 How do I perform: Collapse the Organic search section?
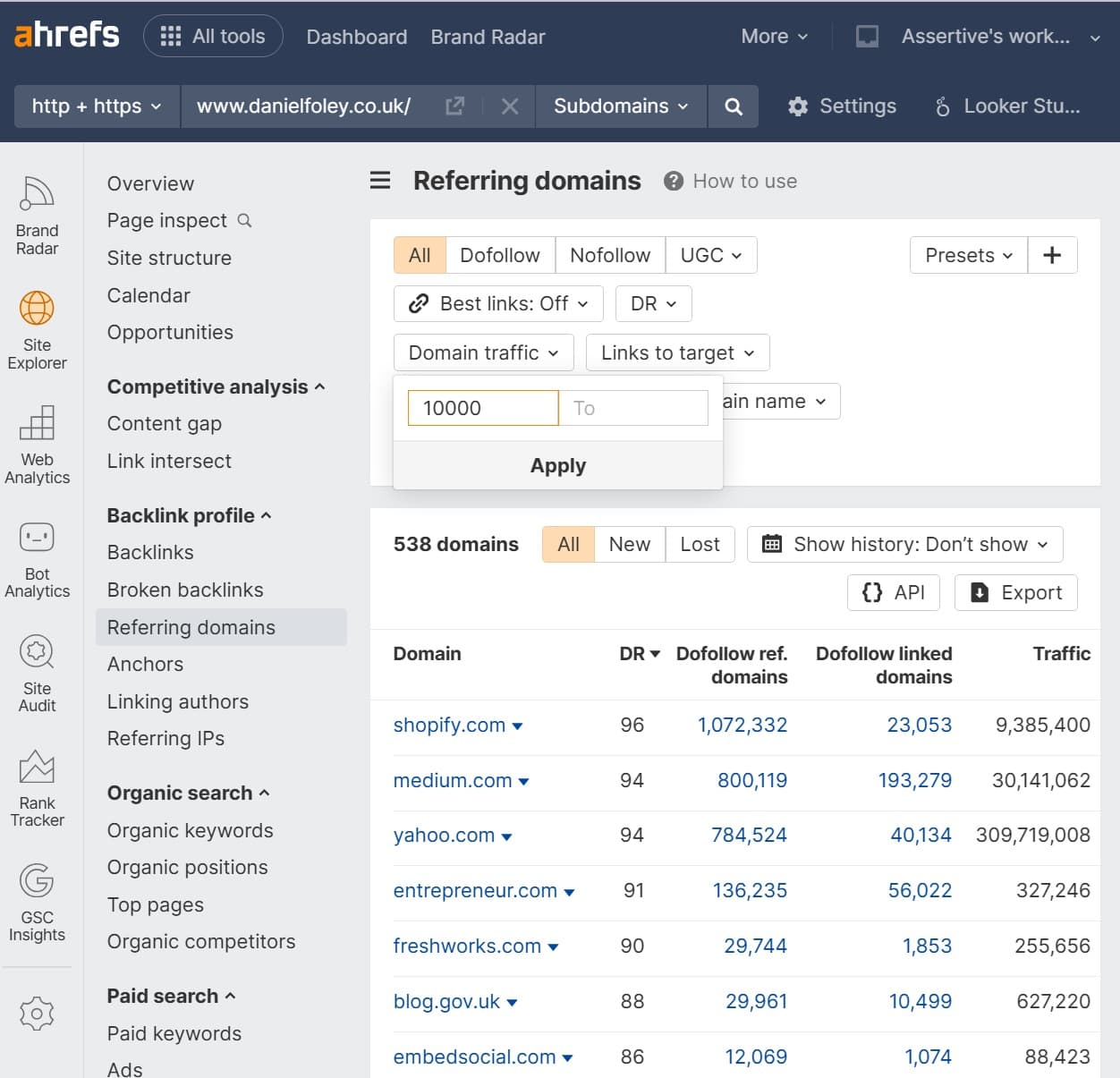point(188,793)
